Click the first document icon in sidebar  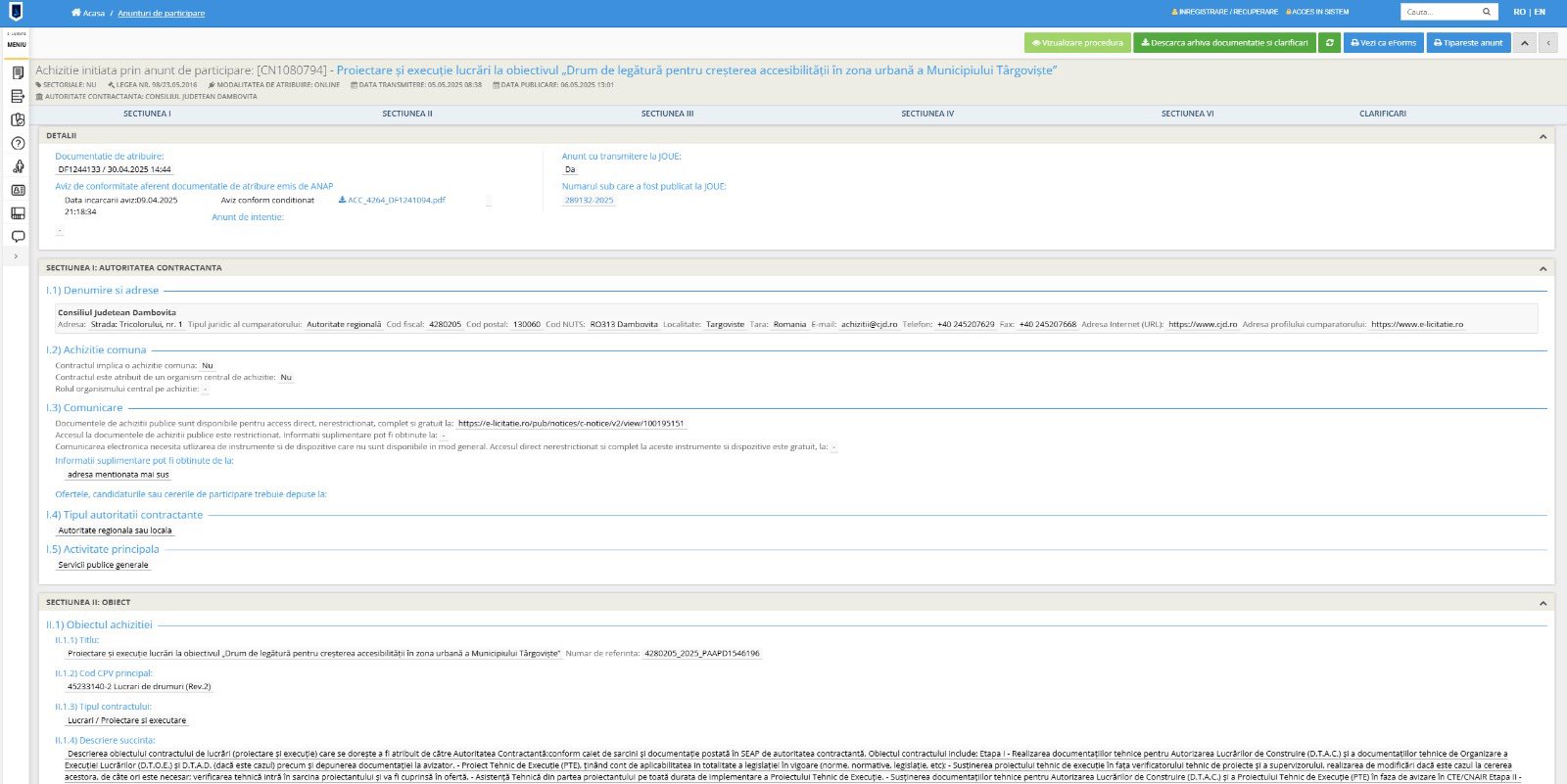[18, 73]
